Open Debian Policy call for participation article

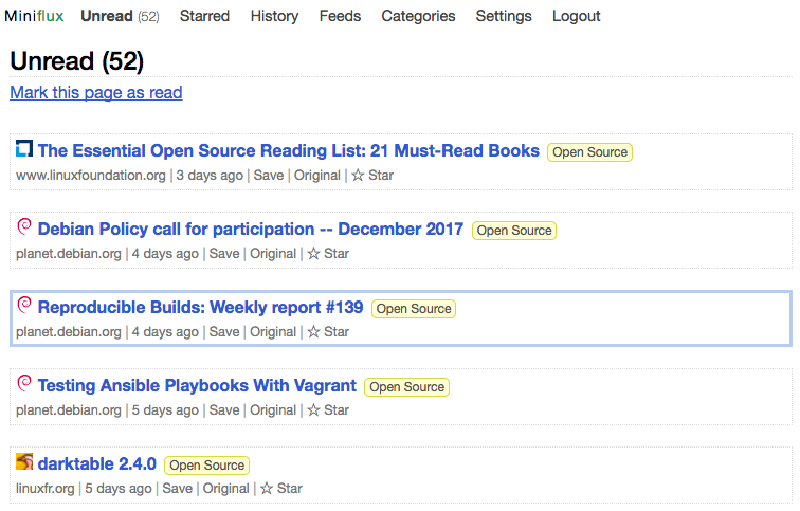click(250, 229)
